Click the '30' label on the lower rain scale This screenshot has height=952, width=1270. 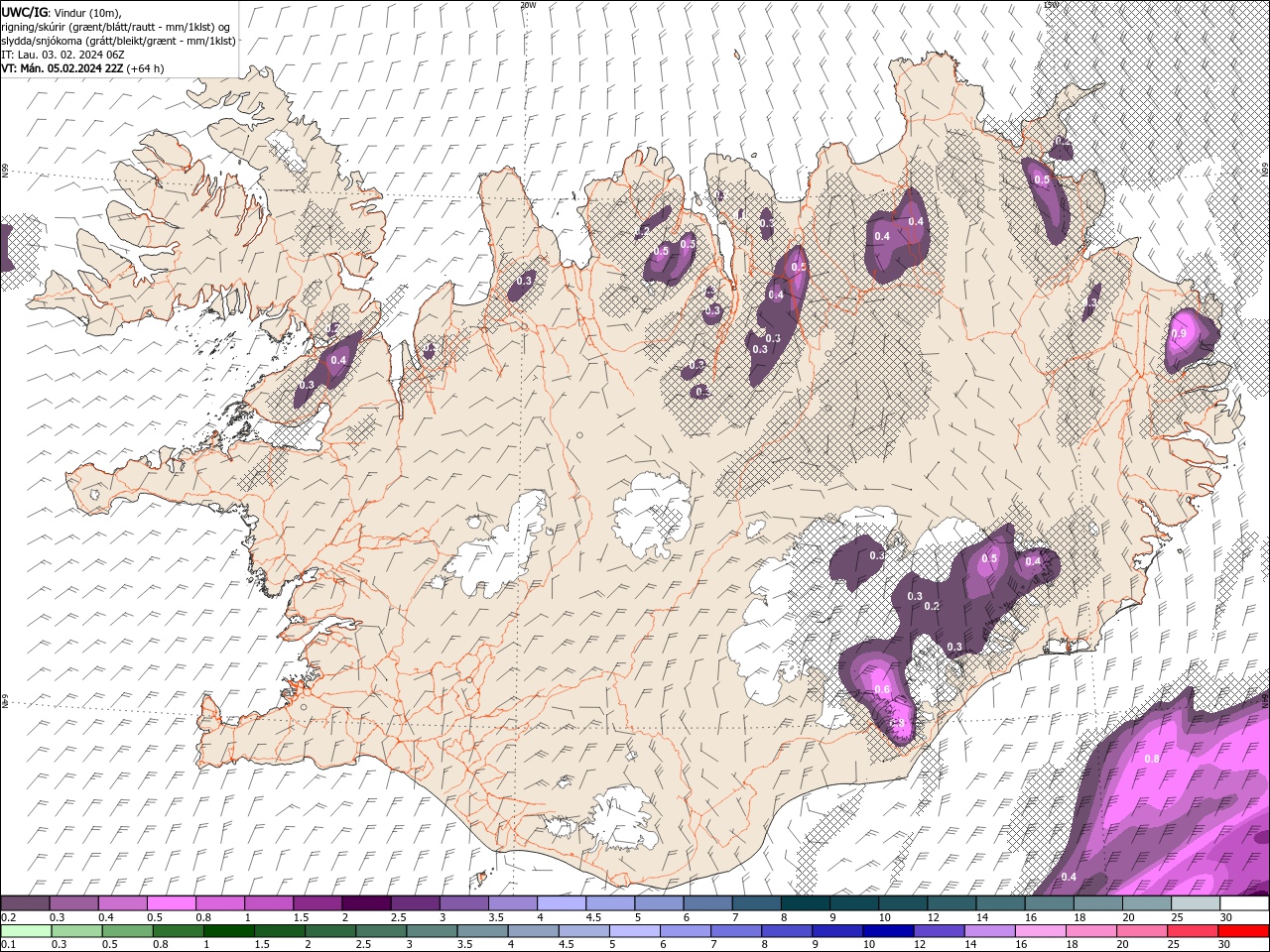(1224, 945)
